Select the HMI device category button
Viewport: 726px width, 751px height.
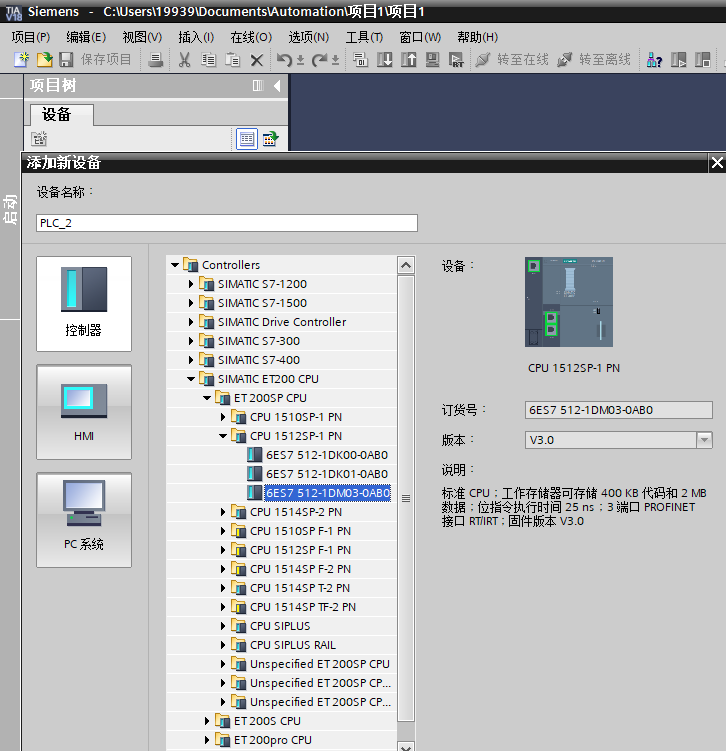[84, 412]
